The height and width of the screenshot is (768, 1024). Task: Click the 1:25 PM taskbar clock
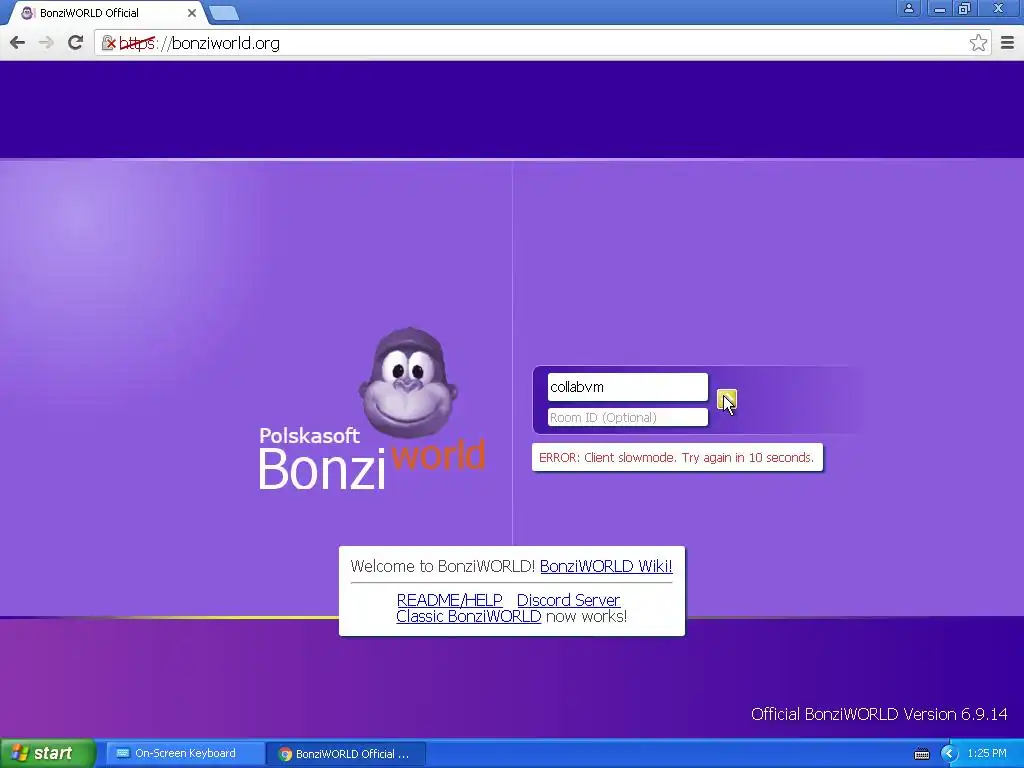pos(987,754)
